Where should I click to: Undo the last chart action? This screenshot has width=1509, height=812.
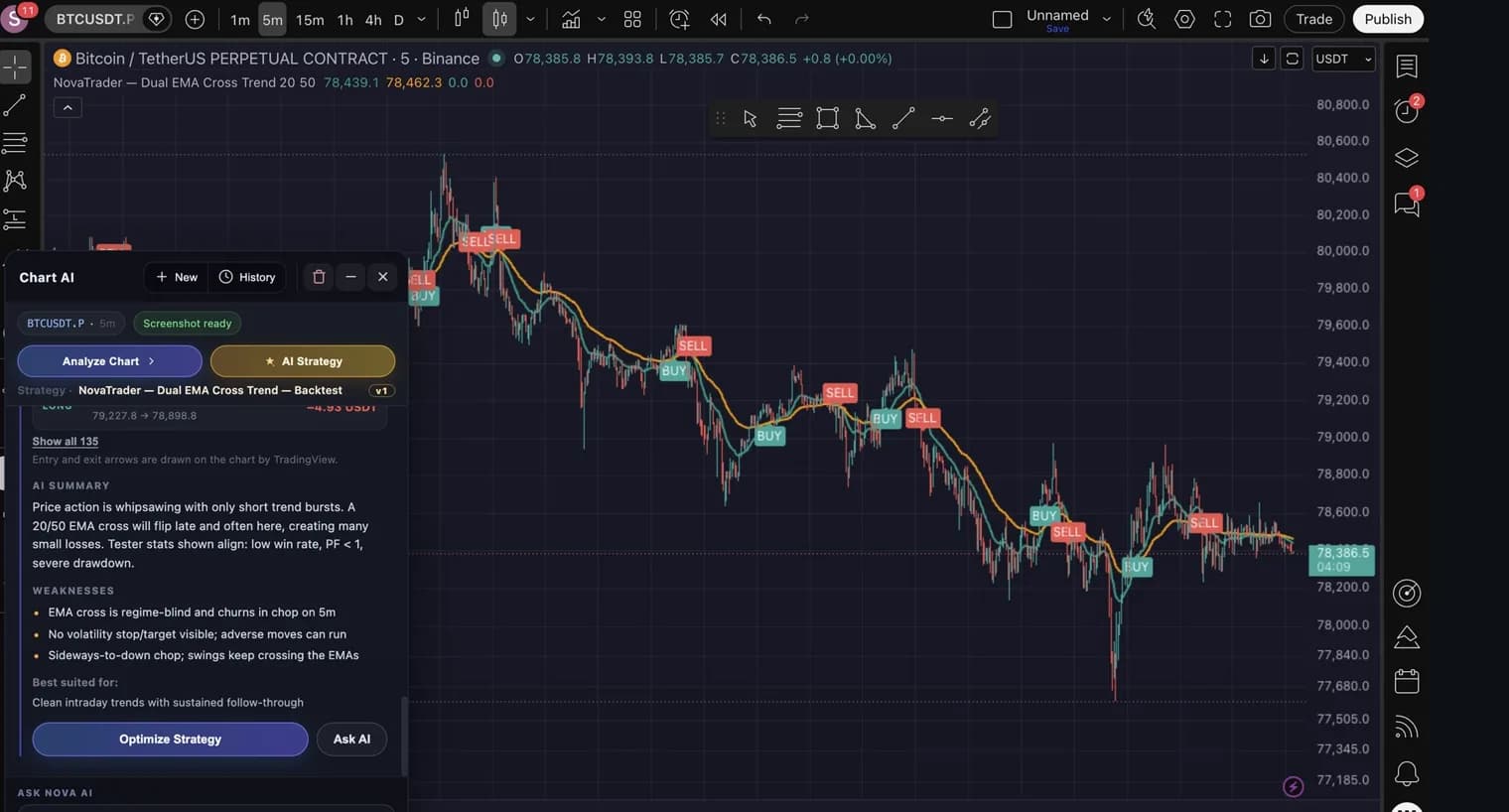[x=763, y=19]
